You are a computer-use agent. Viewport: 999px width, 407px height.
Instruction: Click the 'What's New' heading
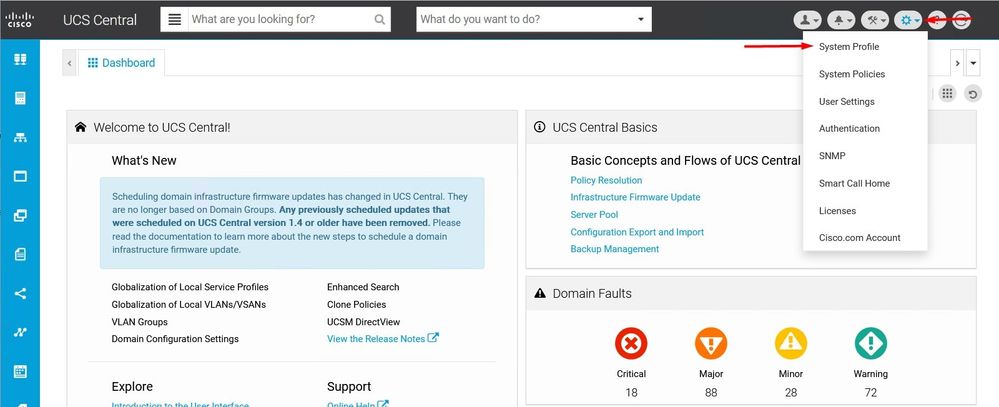144,161
